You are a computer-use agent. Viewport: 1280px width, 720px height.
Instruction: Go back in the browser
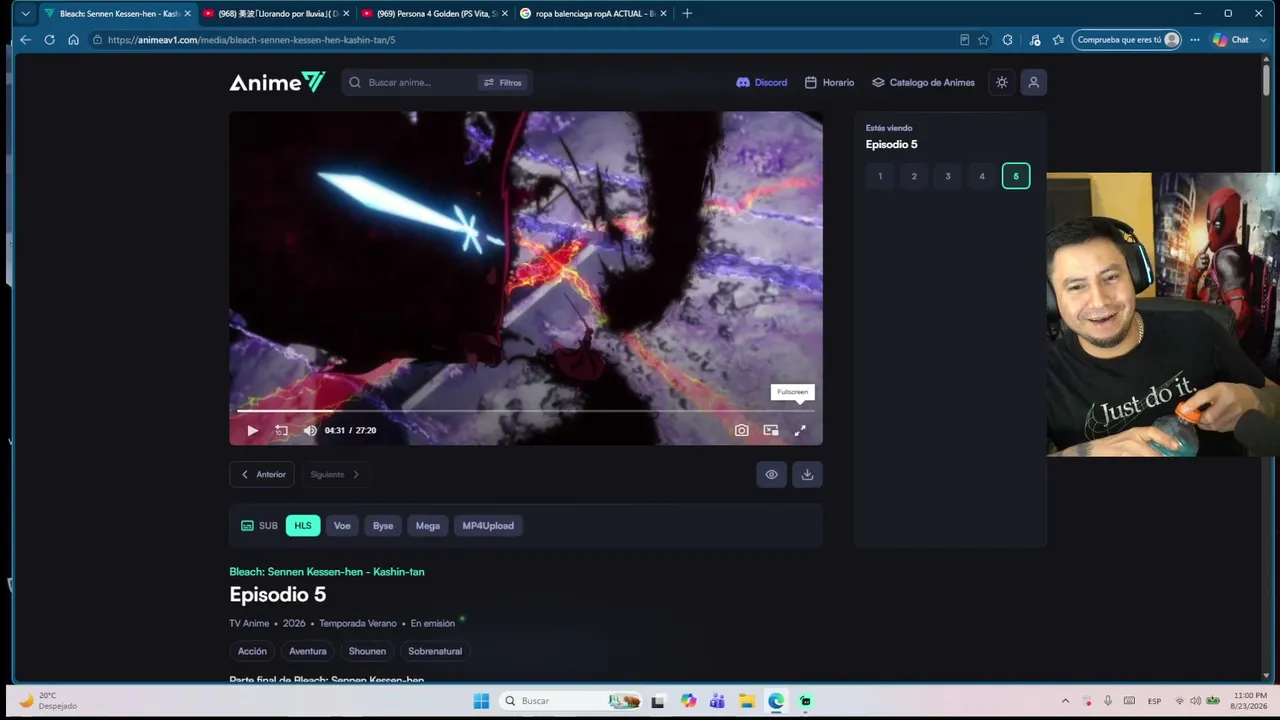click(x=25, y=40)
